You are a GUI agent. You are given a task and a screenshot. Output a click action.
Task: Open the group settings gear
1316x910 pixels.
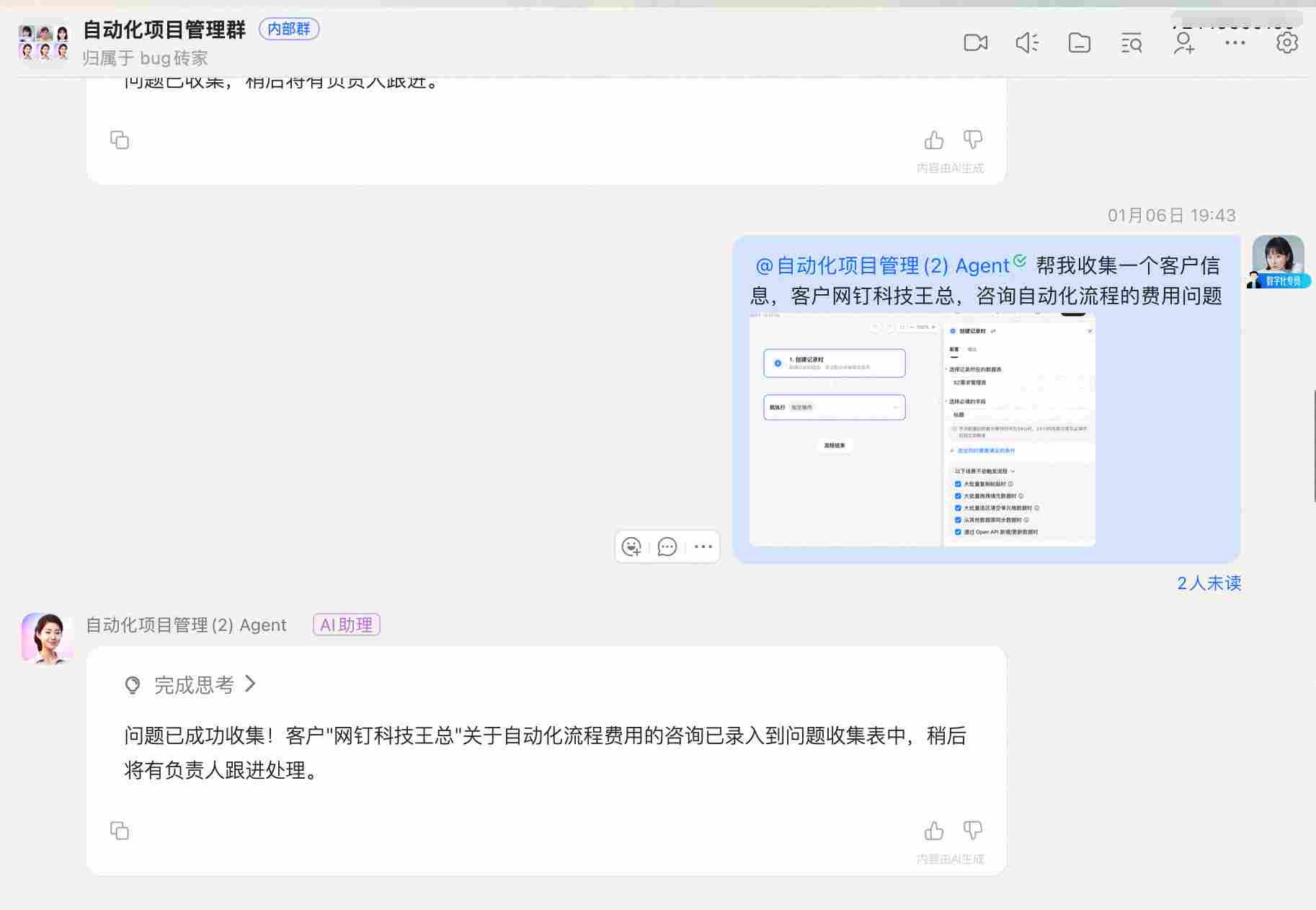click(x=1287, y=43)
